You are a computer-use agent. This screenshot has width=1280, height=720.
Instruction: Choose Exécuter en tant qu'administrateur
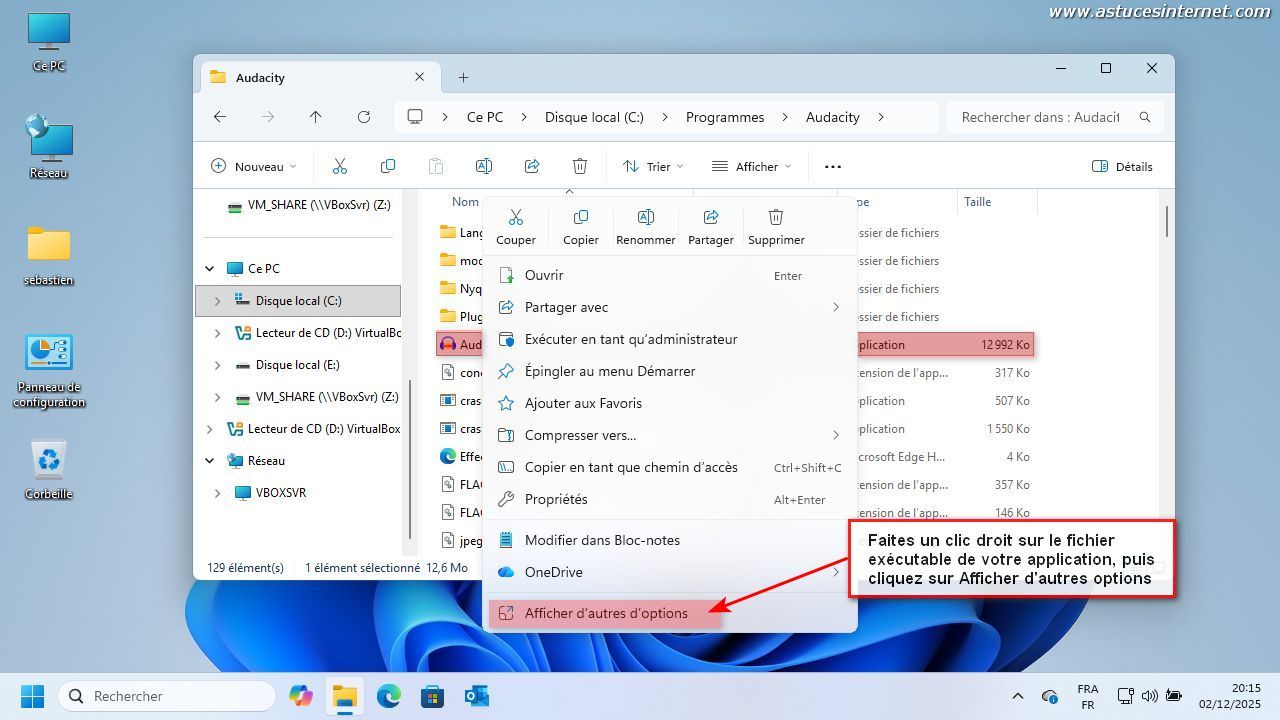point(630,339)
